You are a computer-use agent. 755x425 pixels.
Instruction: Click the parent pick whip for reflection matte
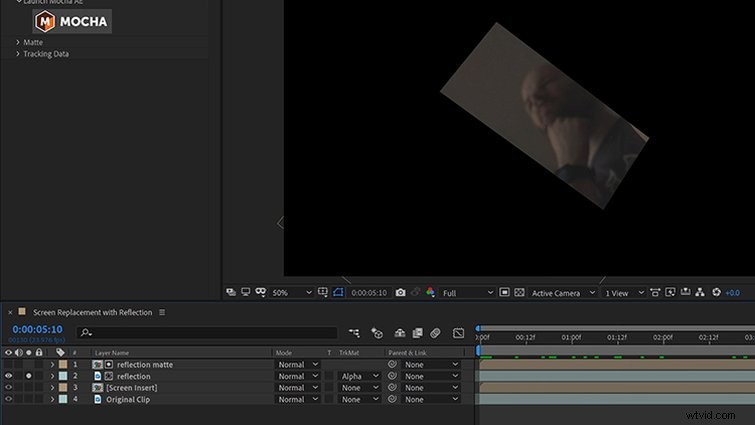(x=392, y=364)
